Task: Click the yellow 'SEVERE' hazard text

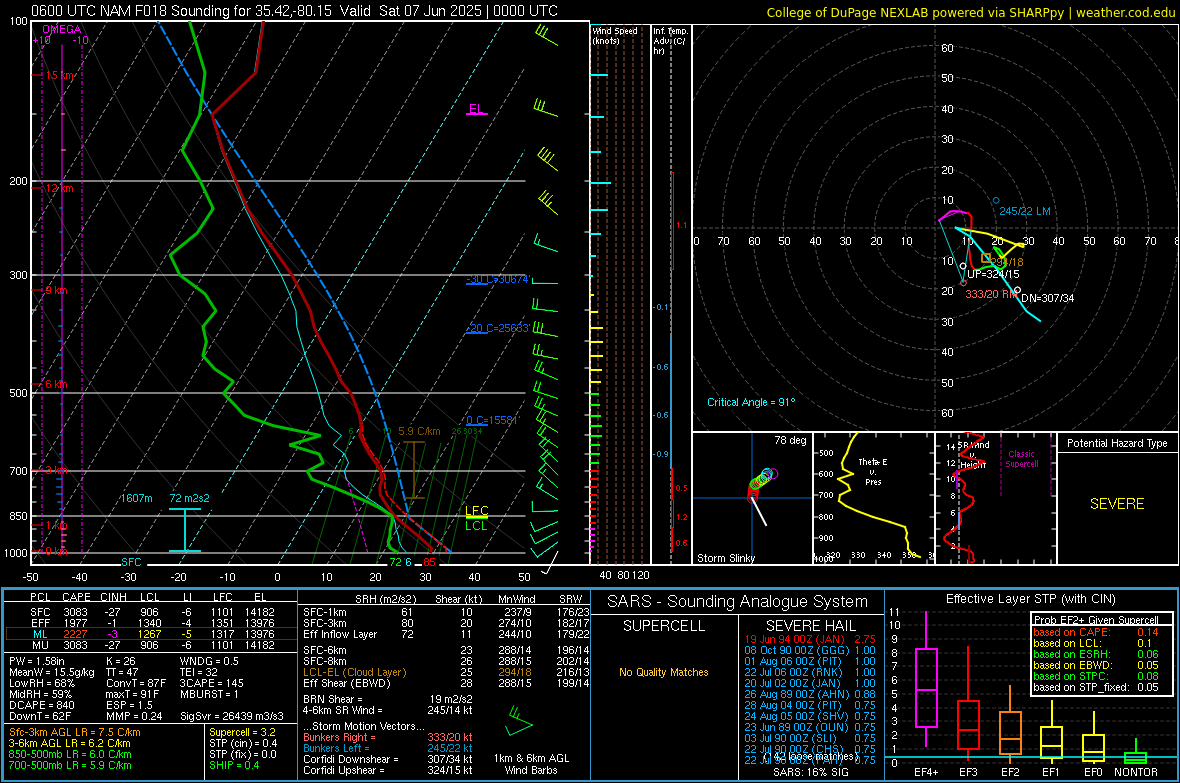Action: click(x=1117, y=504)
